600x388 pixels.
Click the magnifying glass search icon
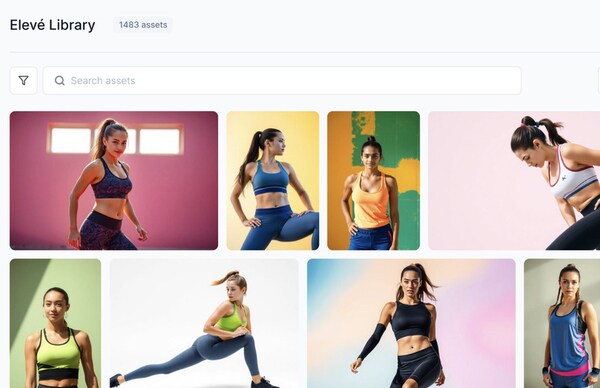(60, 80)
